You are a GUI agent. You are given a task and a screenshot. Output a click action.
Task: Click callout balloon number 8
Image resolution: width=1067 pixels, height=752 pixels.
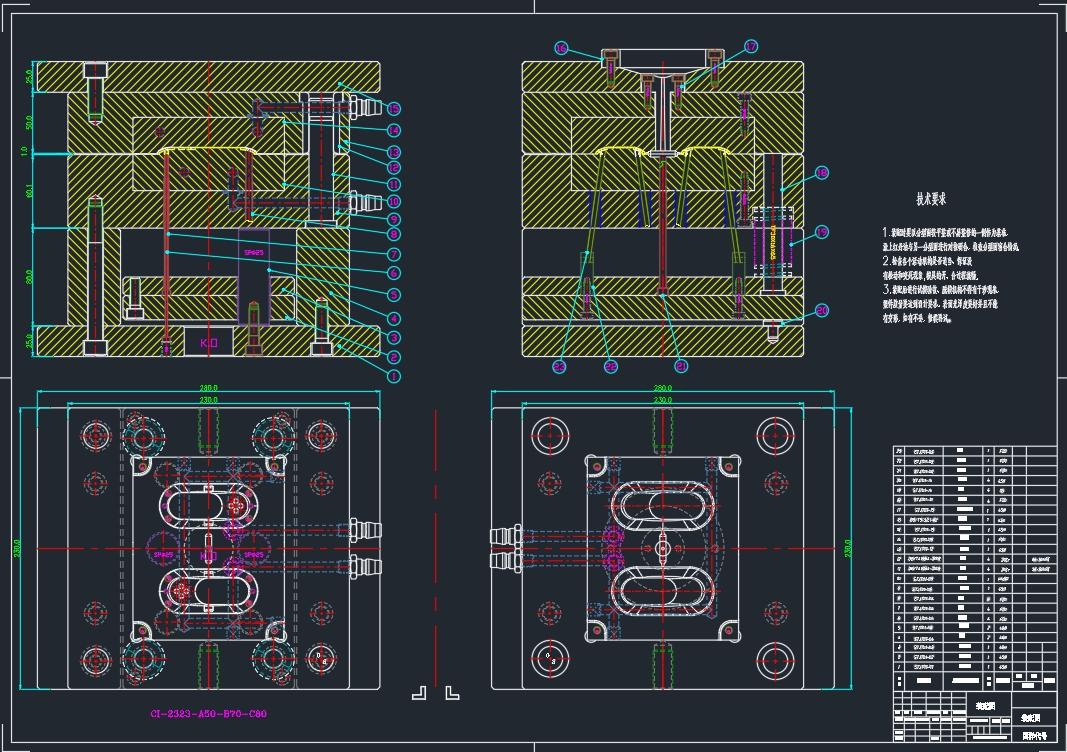[393, 234]
